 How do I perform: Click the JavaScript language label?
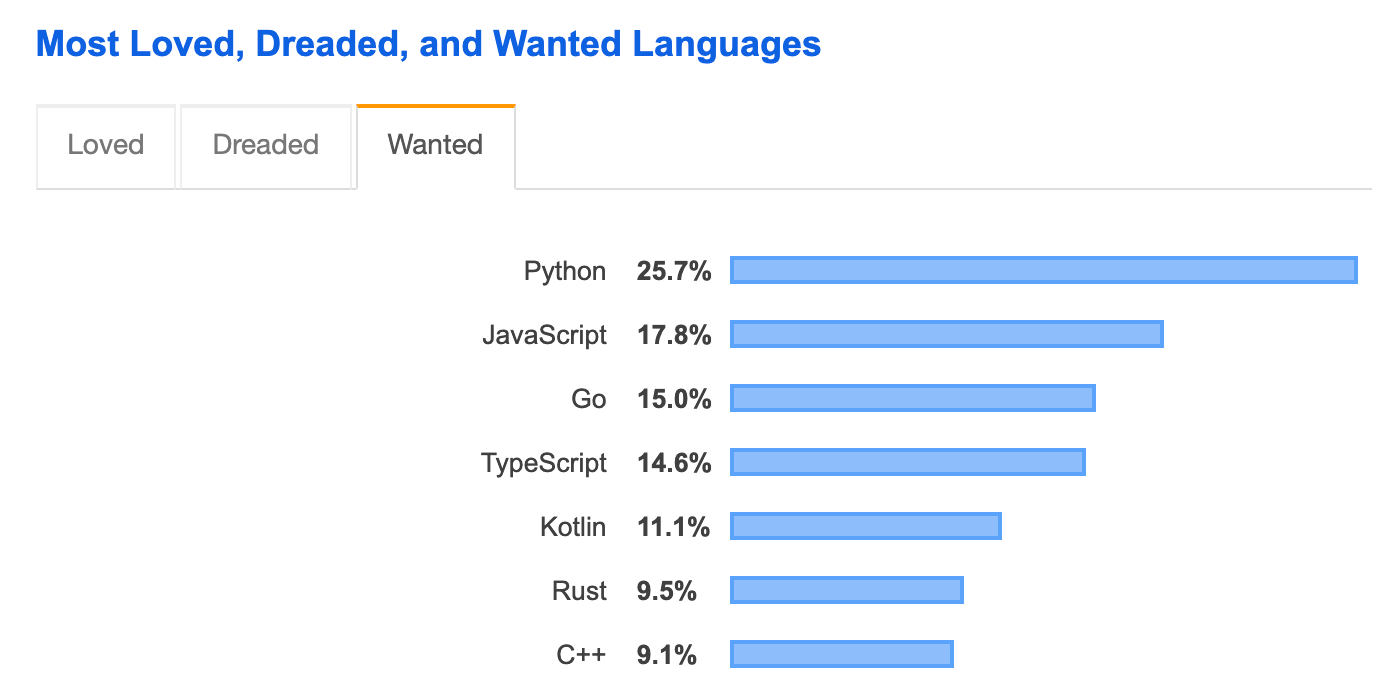545,334
